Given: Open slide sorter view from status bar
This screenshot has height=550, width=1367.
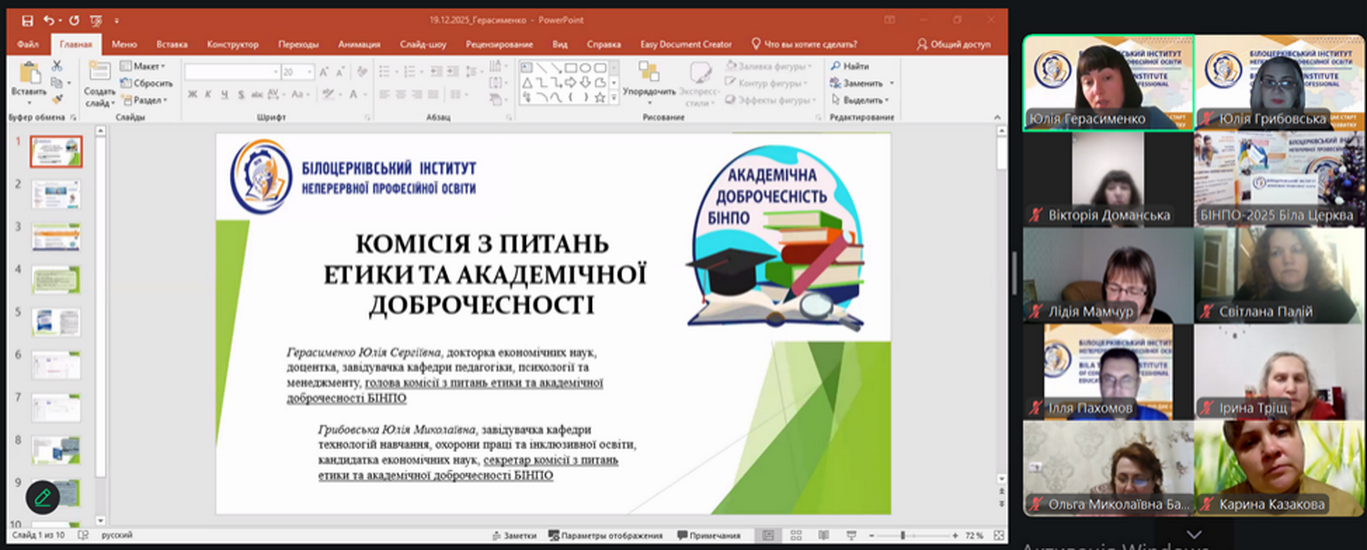Looking at the screenshot, I should tap(795, 536).
